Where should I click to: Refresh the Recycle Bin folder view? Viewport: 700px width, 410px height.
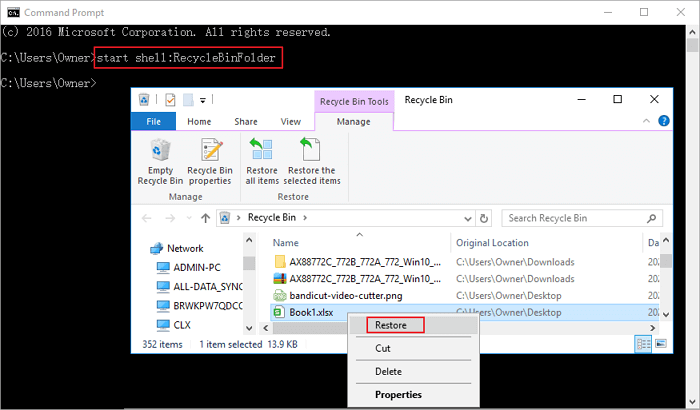pos(485,217)
